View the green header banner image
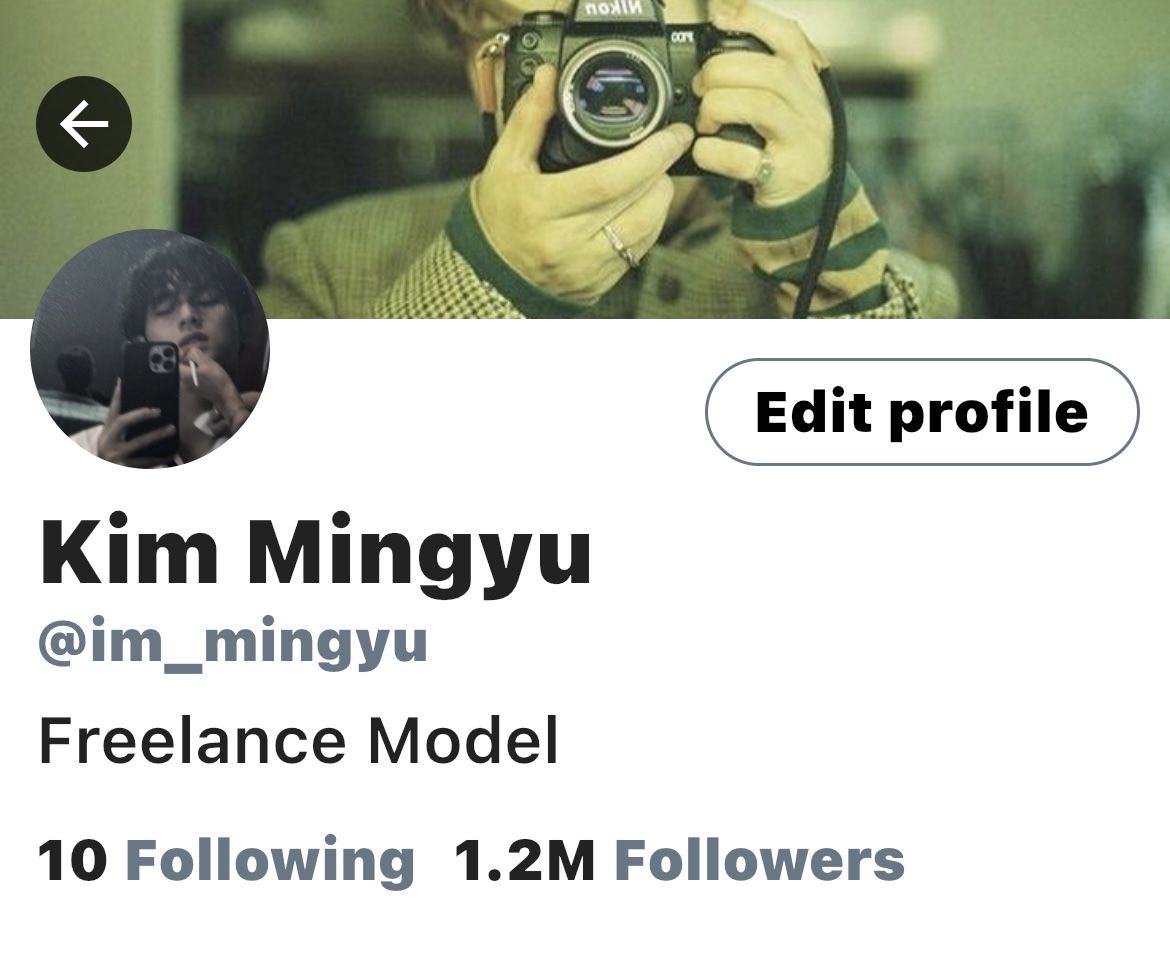Viewport: 1170px width, 954px height. point(585,159)
